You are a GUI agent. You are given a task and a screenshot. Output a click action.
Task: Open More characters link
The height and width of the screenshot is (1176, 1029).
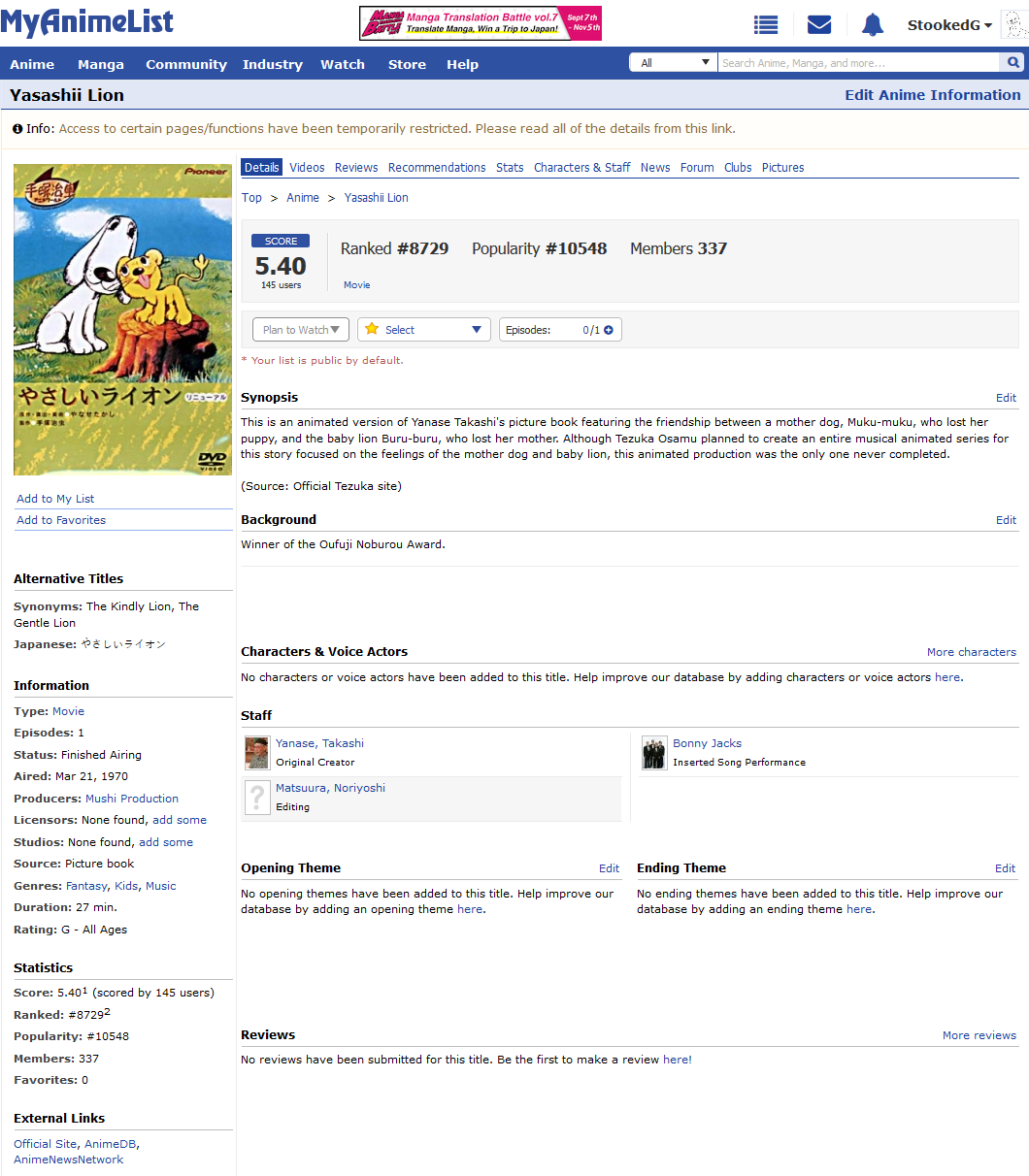coord(972,652)
